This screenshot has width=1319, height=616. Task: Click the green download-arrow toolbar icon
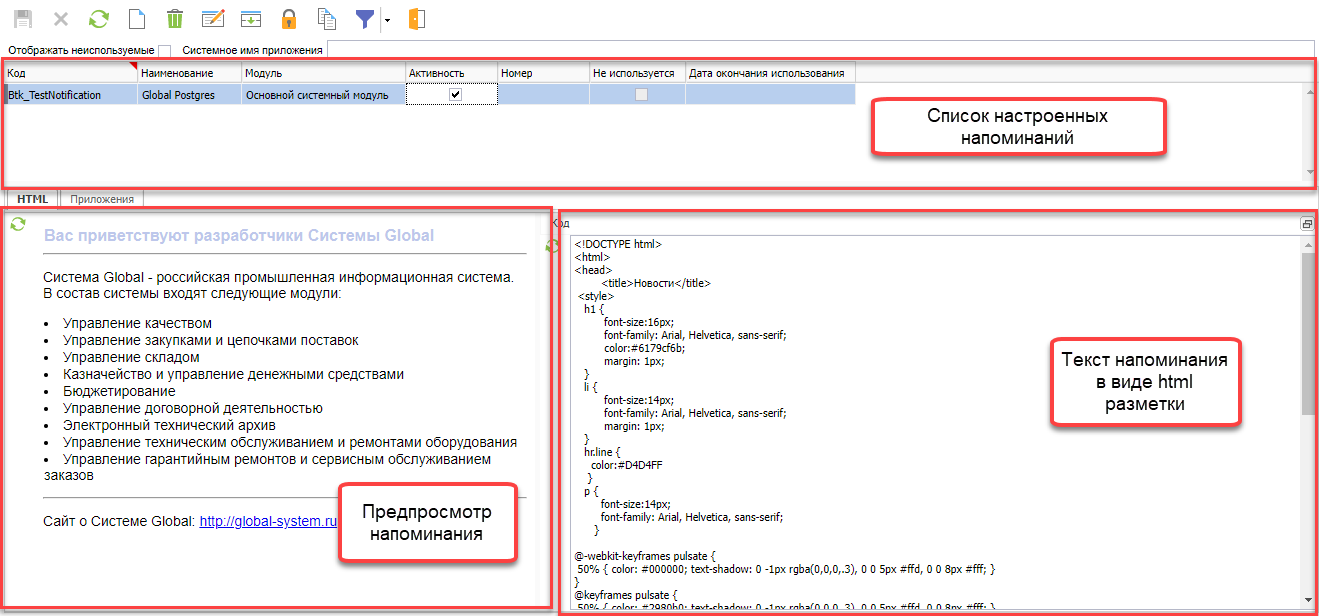tap(250, 19)
